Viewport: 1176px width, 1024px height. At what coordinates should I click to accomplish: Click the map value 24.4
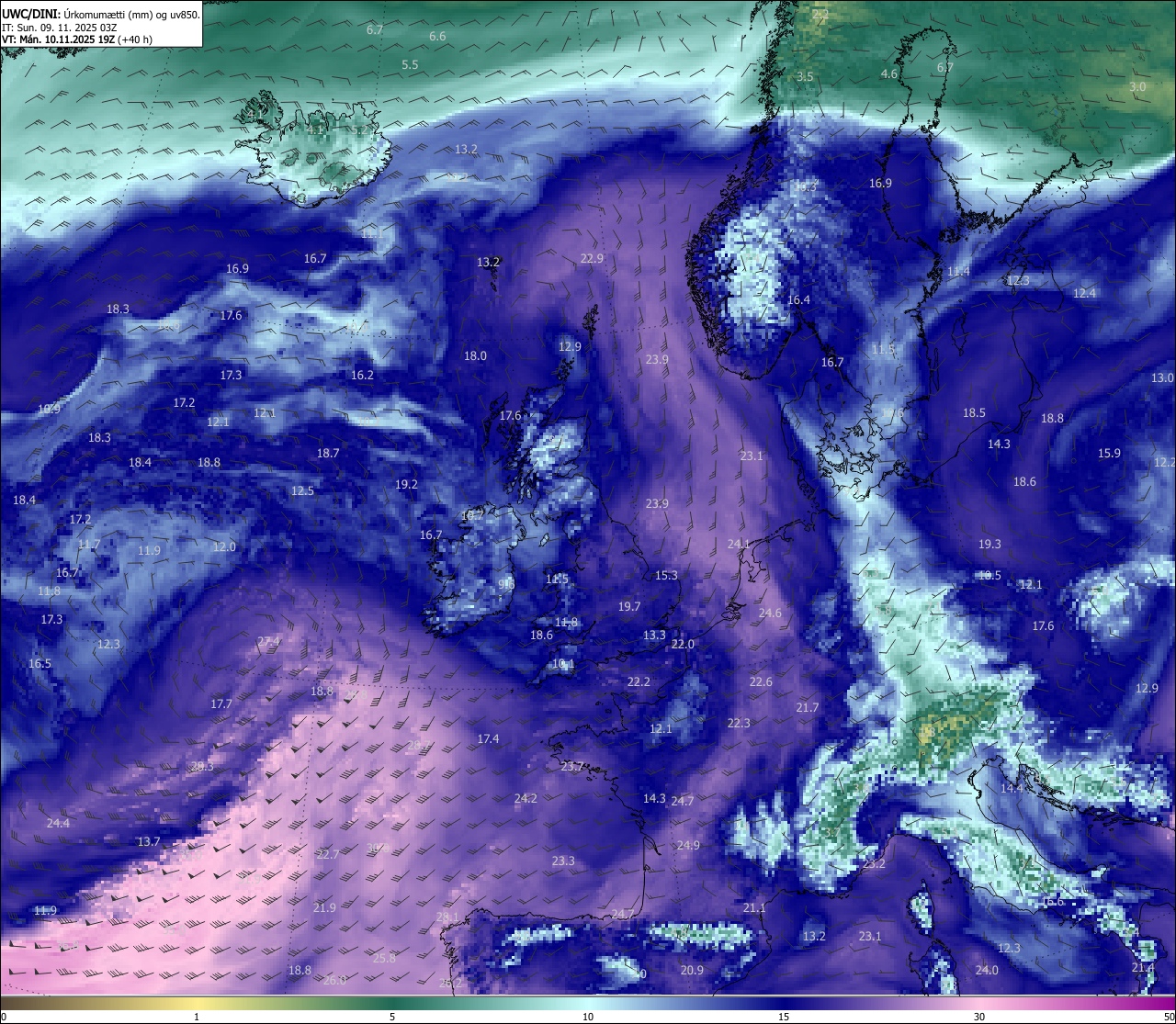[58, 823]
